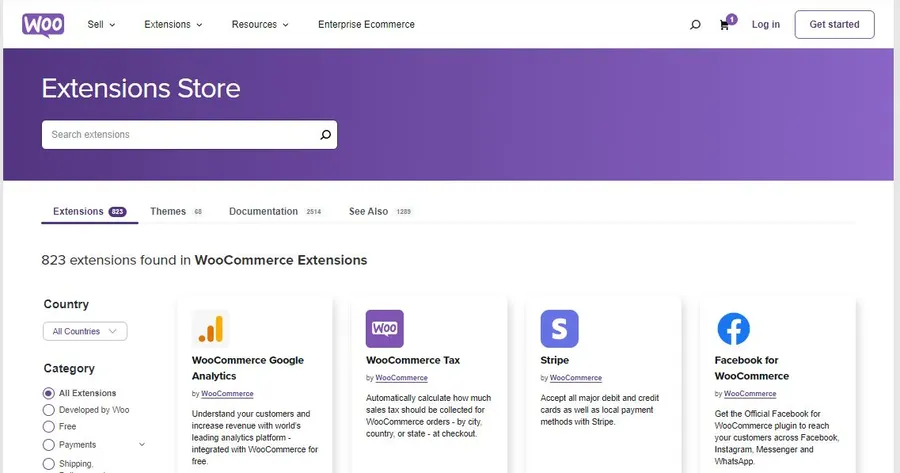Click WooCommerce author link under Google Analytics
Viewport: 900px width, 473px height.
[227, 394]
